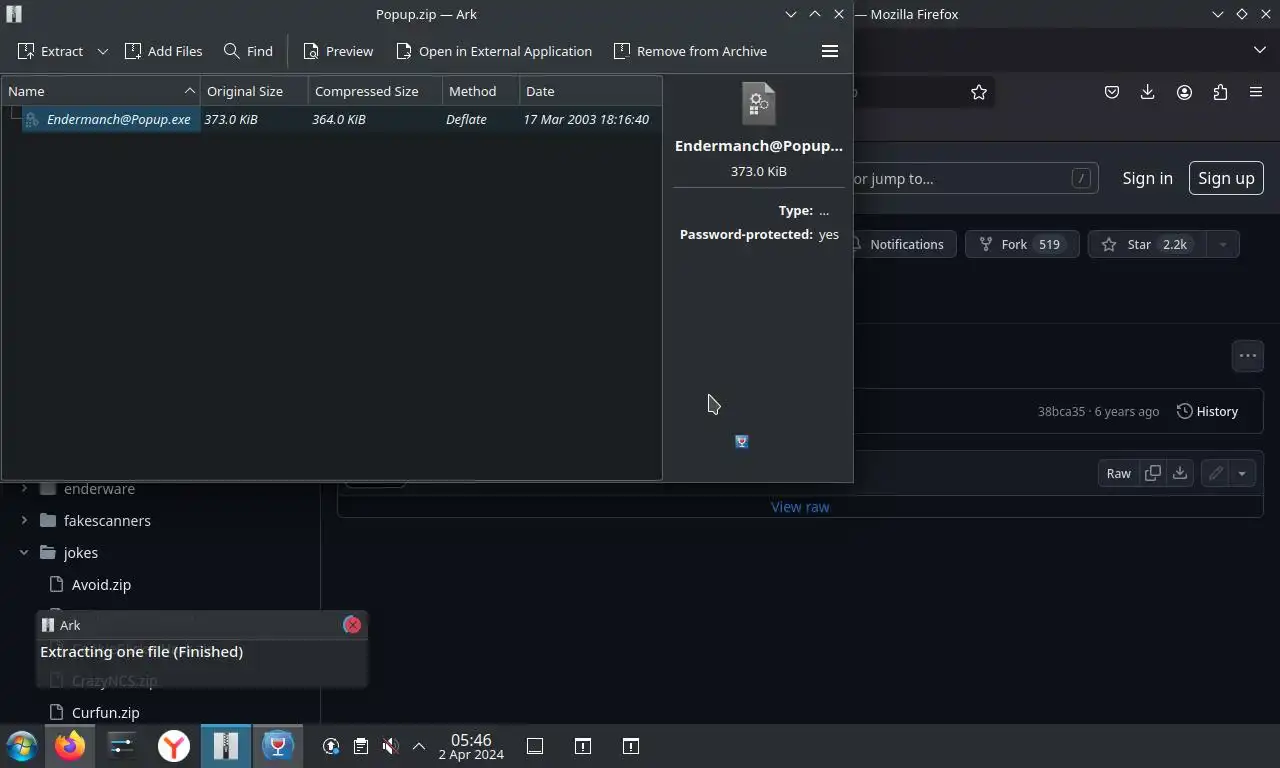Viewport: 1280px width, 768px height.
Task: Click the Wine glass taskbar icon
Action: [x=278, y=746]
